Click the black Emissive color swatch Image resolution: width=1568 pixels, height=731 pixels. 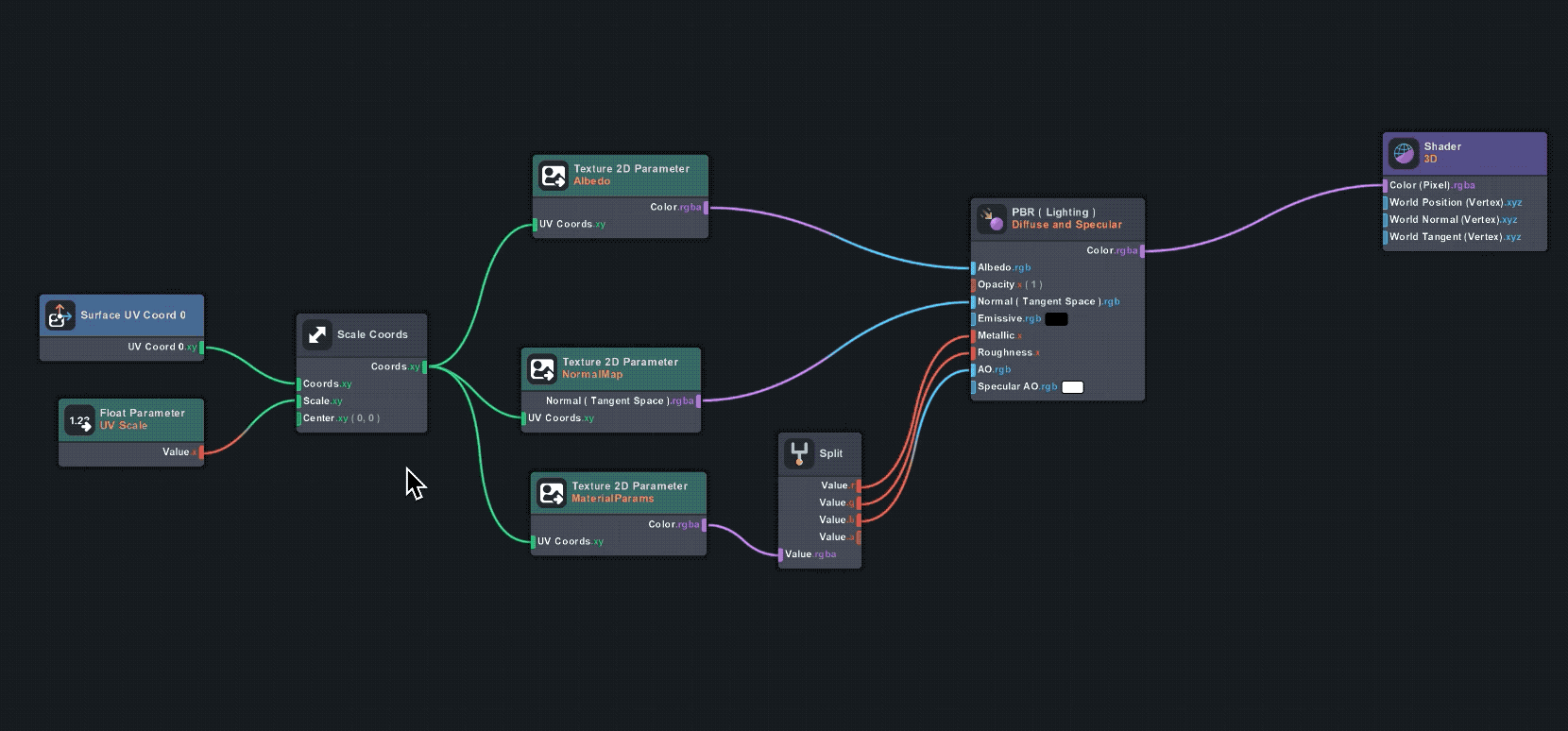[x=1056, y=319]
